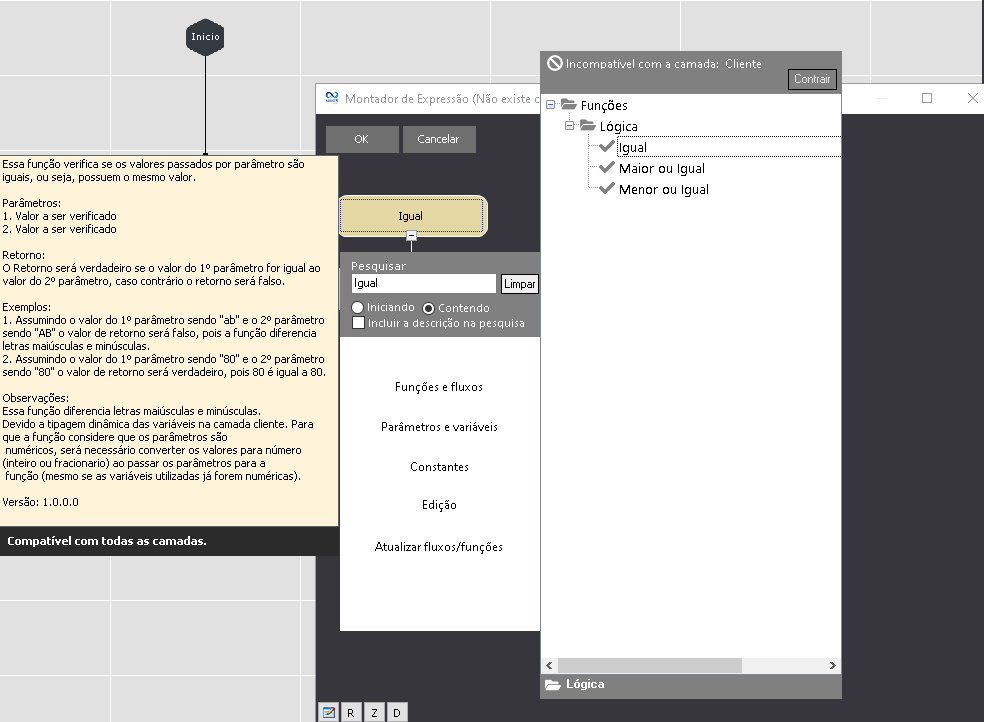Click the checkmark icon beside Maior ou Igual
The width and height of the screenshot is (984, 722).
[606, 168]
